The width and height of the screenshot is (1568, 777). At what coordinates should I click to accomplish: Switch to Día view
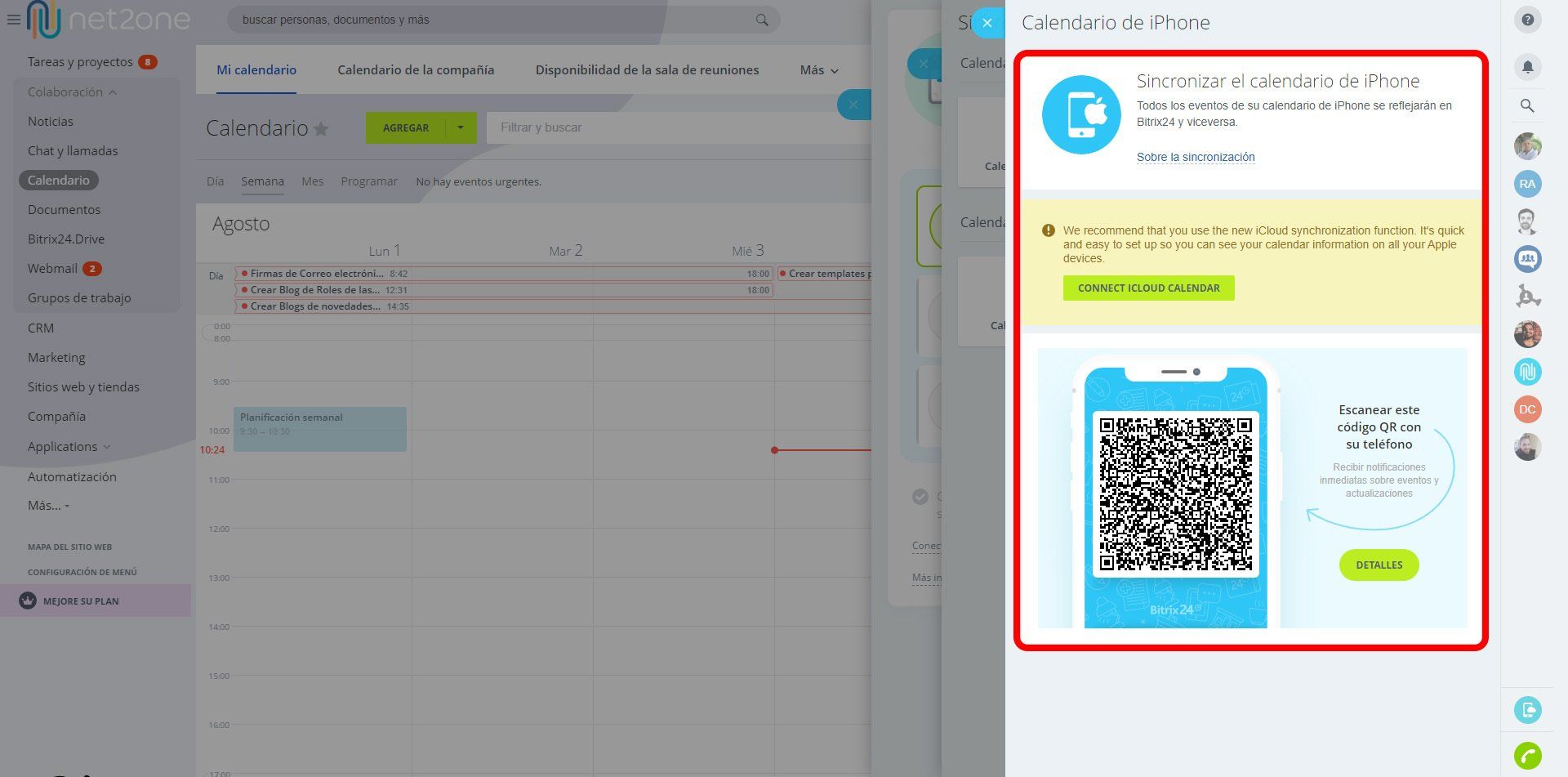(216, 181)
